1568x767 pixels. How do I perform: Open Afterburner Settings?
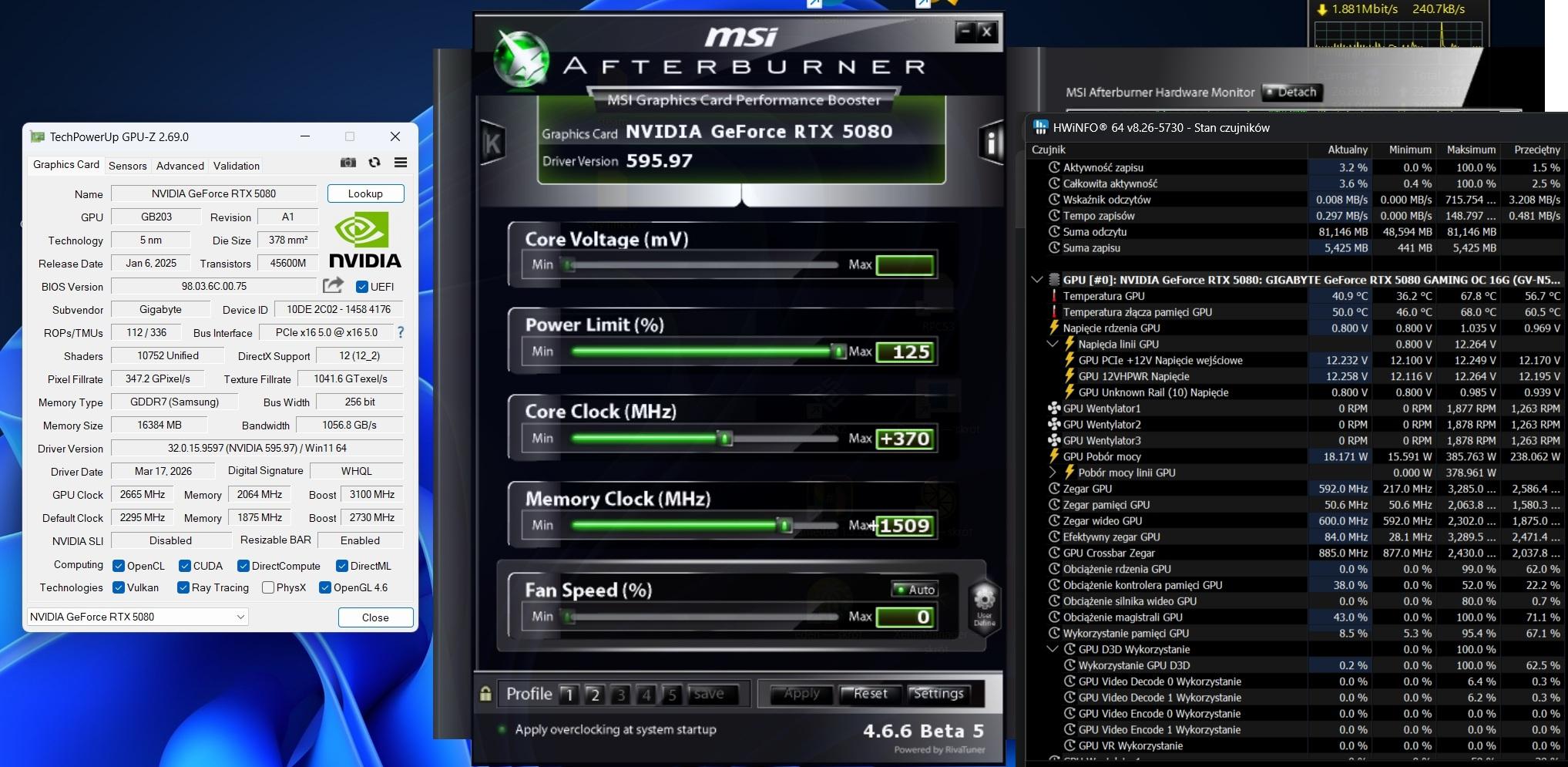click(x=938, y=694)
